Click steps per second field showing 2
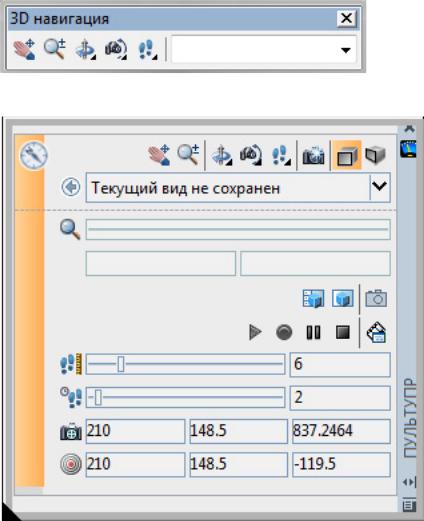This screenshot has height=521, width=424. pyautogui.click(x=340, y=398)
